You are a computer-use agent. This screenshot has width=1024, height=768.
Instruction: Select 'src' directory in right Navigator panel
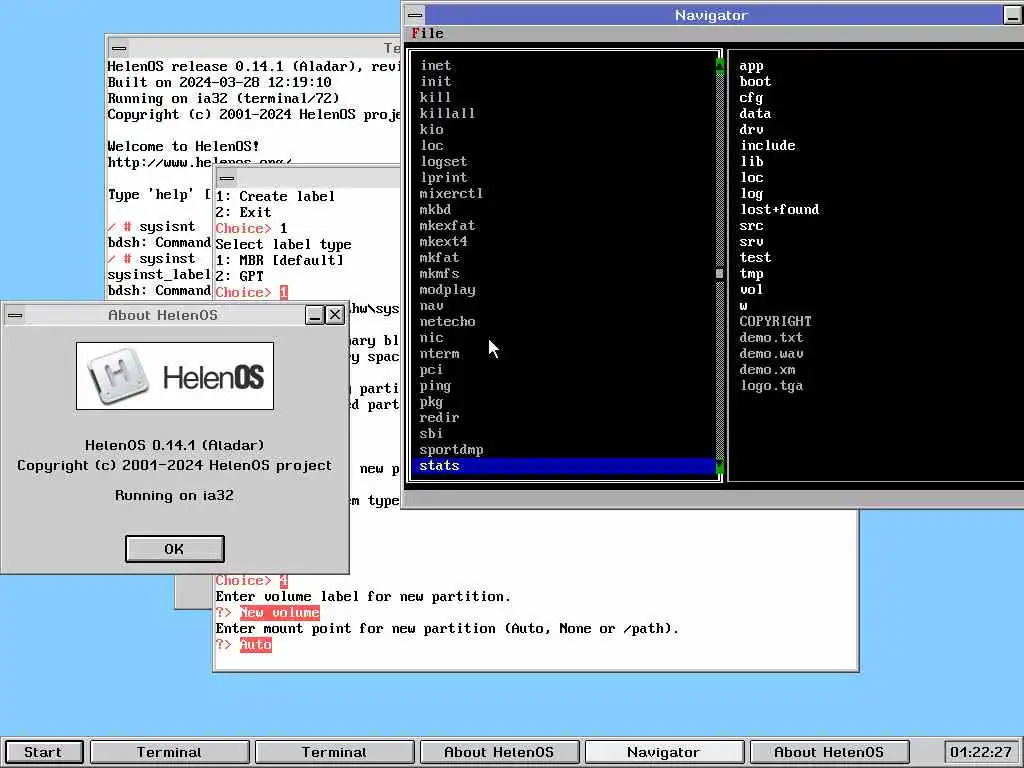(x=752, y=225)
